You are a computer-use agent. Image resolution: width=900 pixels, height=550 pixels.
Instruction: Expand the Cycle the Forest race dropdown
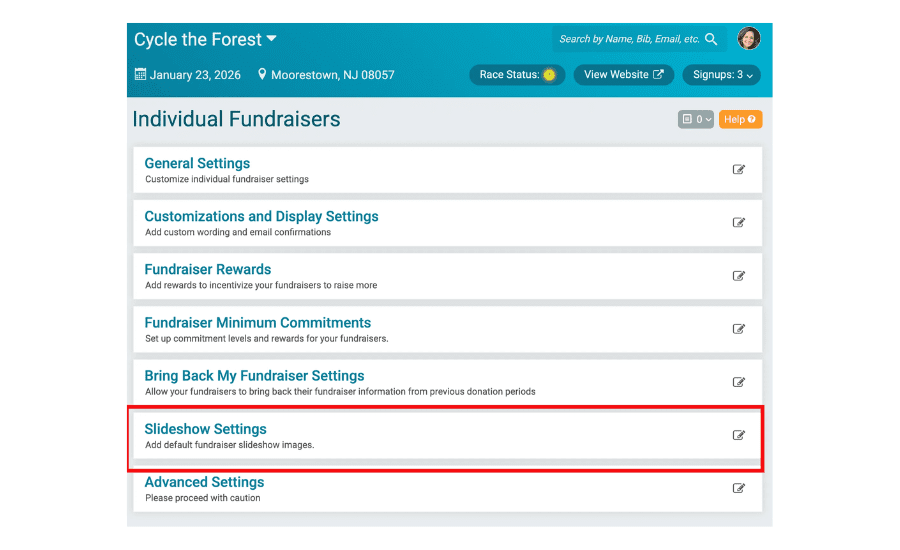205,39
